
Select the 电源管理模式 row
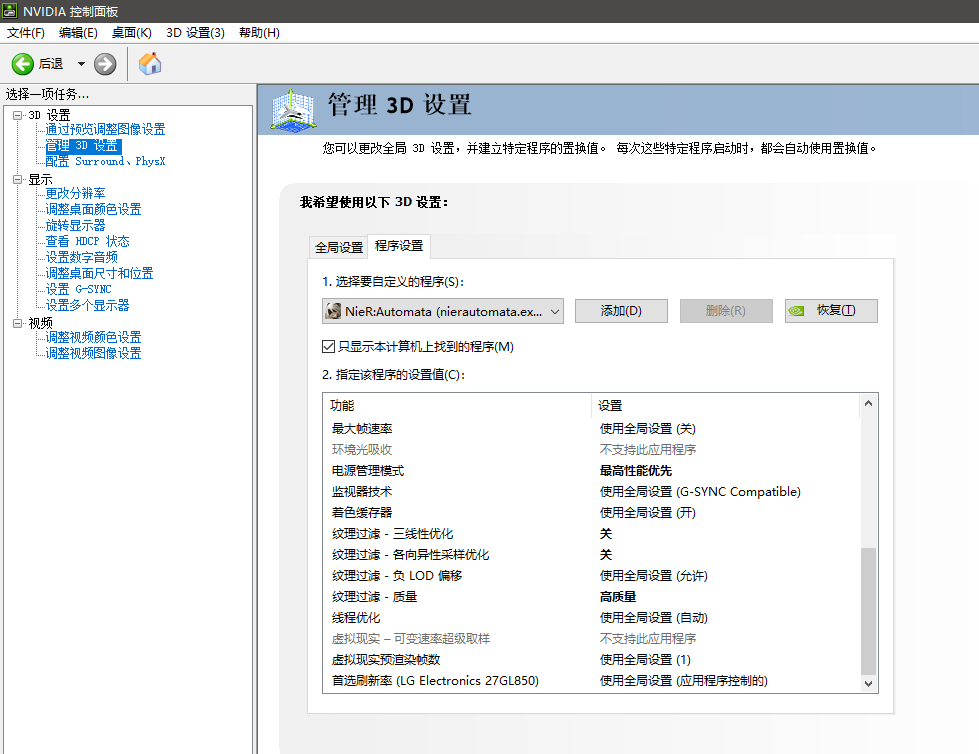(591, 471)
